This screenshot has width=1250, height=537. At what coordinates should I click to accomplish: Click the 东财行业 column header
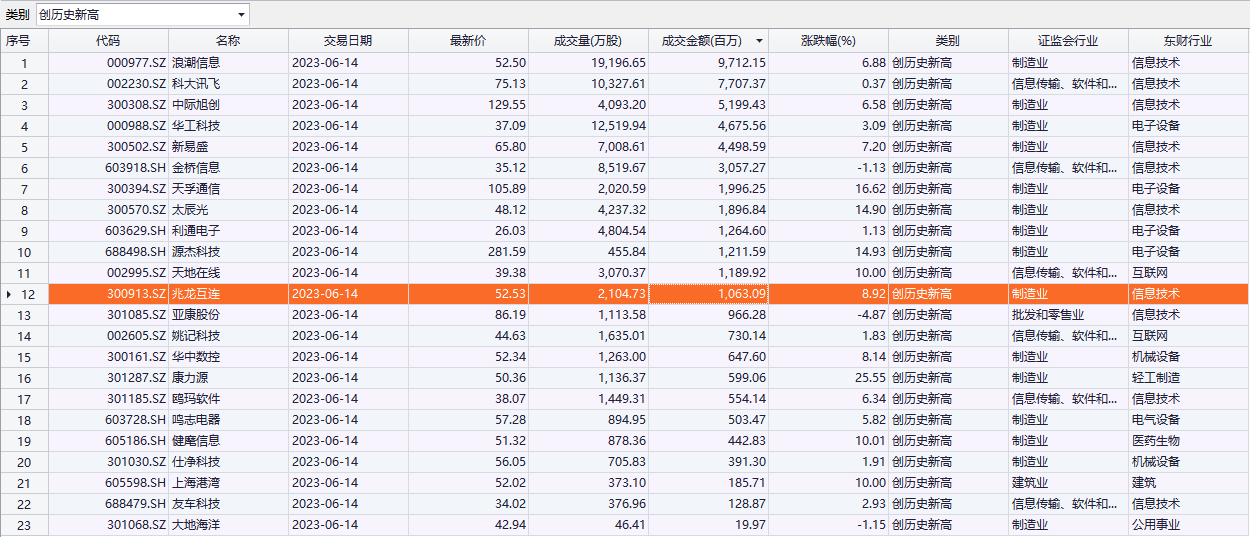tap(1188, 41)
